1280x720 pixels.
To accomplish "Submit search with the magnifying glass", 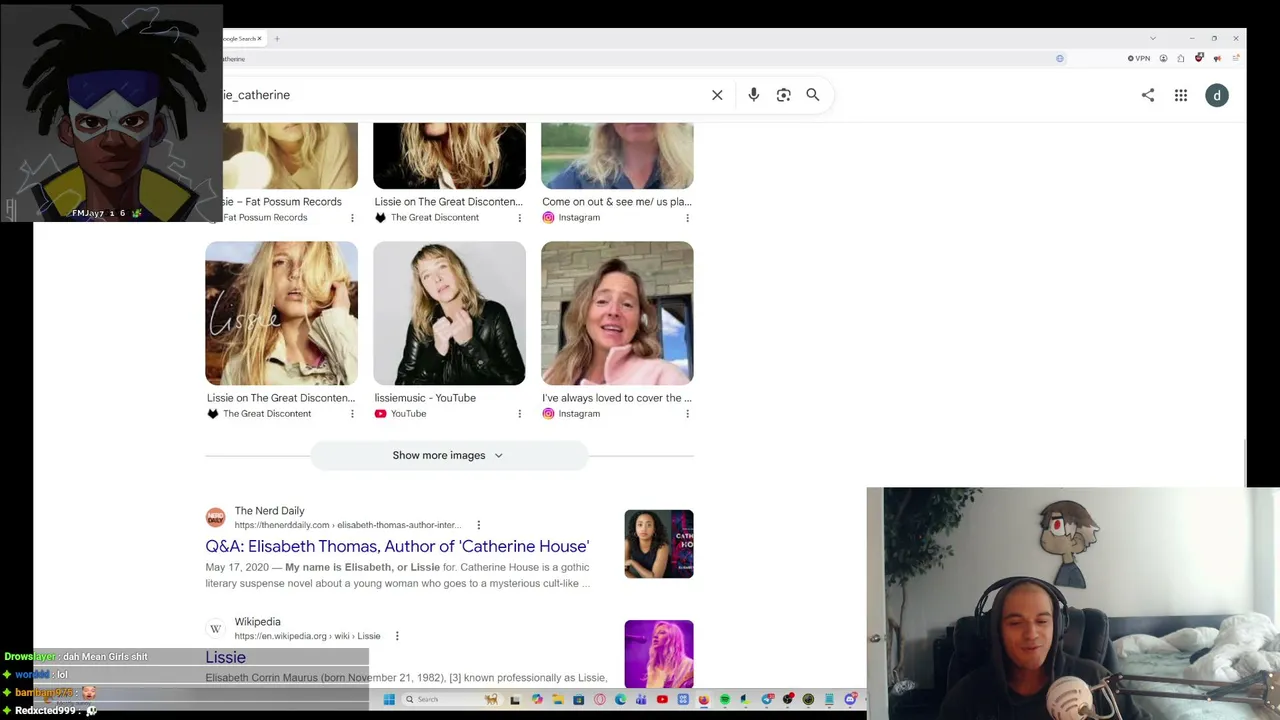I will pyautogui.click(x=813, y=95).
